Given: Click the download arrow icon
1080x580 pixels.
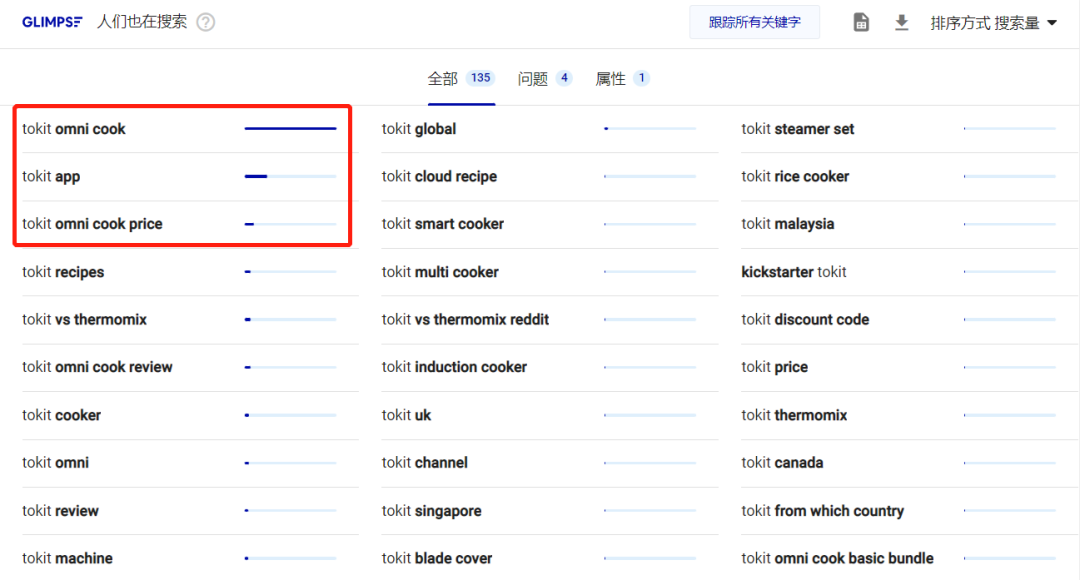Looking at the screenshot, I should tap(901, 22).
